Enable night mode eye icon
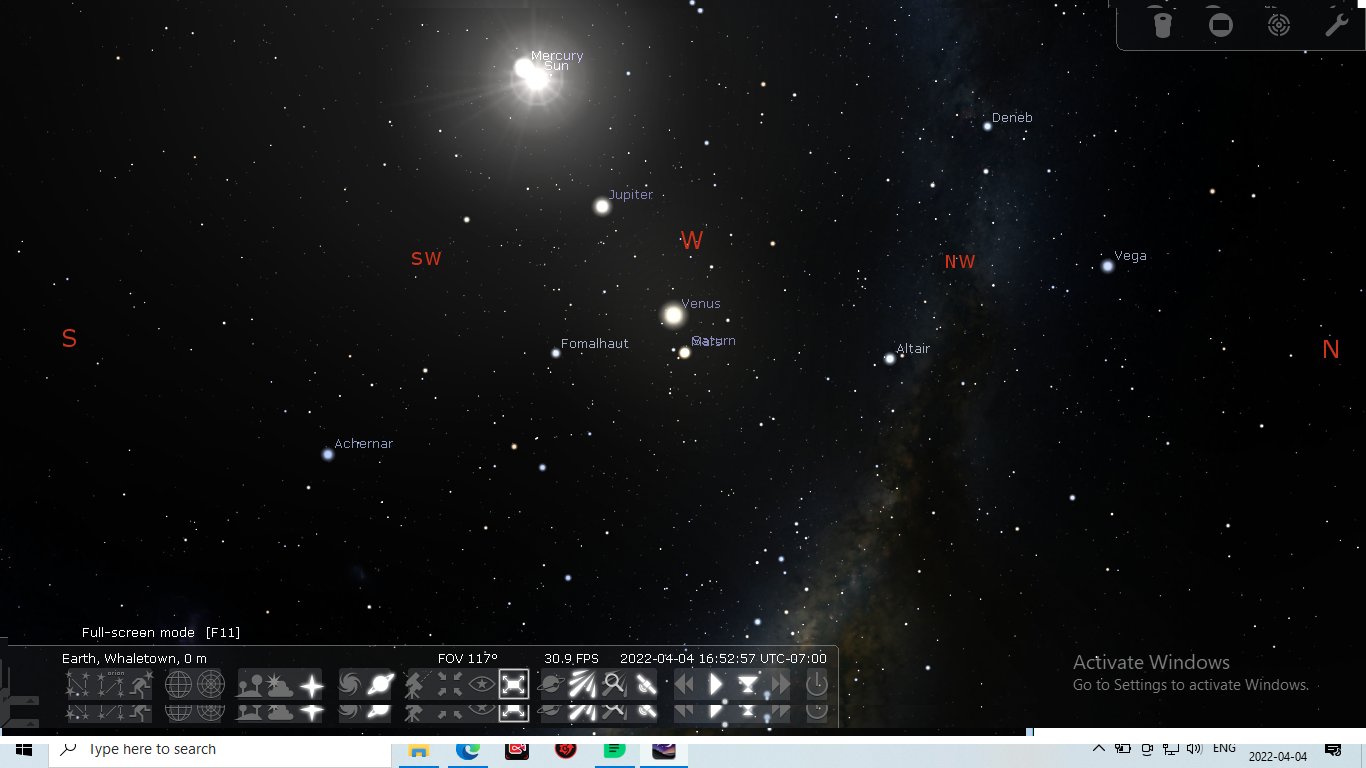1366x768 pixels. 481,685
